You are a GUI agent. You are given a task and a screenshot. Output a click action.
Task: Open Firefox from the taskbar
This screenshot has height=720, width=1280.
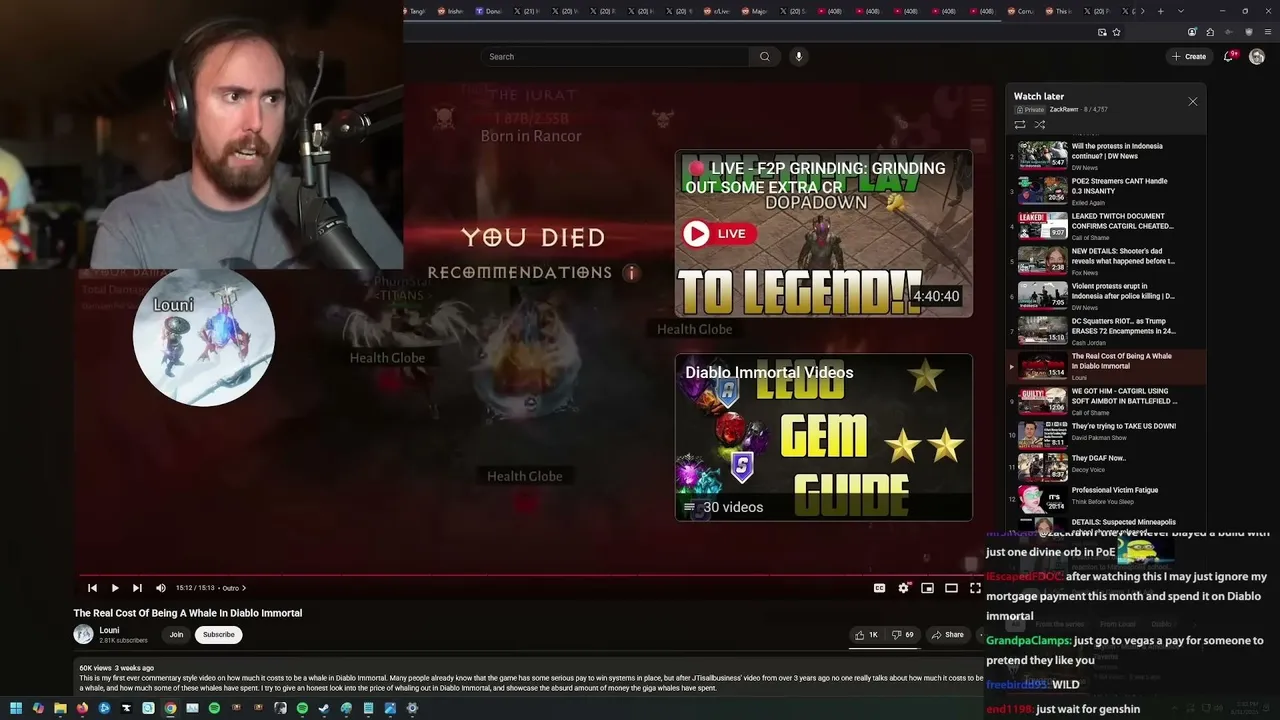82,708
